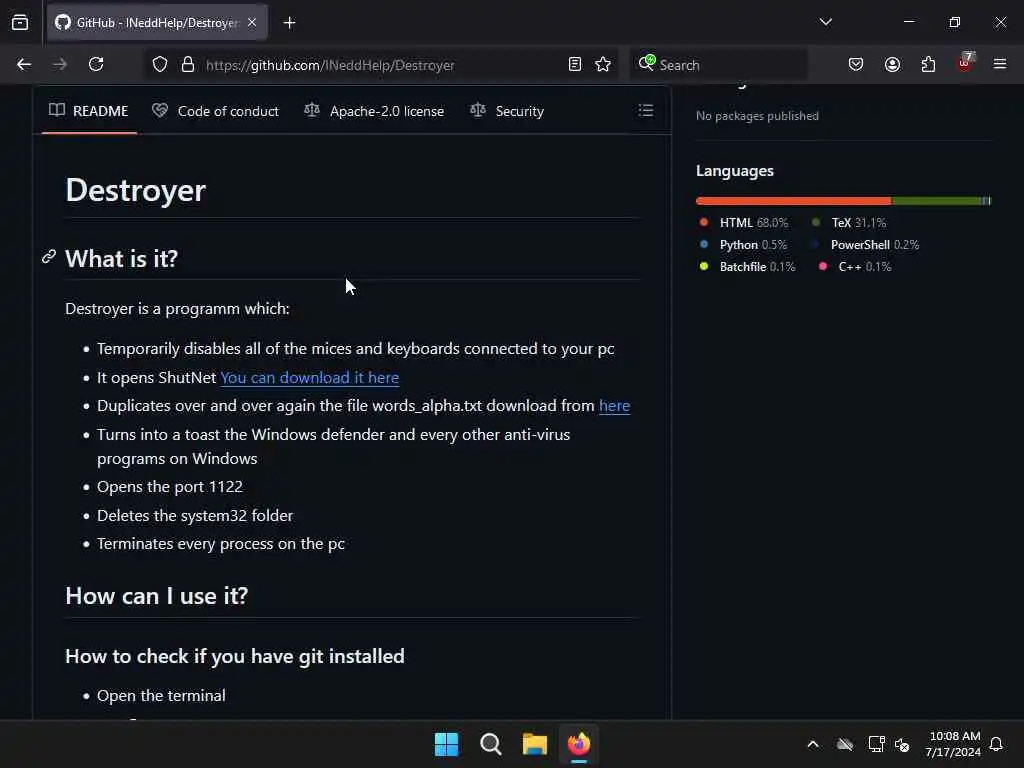Click the Batchfile 0.1% language entry
The width and height of the screenshot is (1024, 768).
747,267
